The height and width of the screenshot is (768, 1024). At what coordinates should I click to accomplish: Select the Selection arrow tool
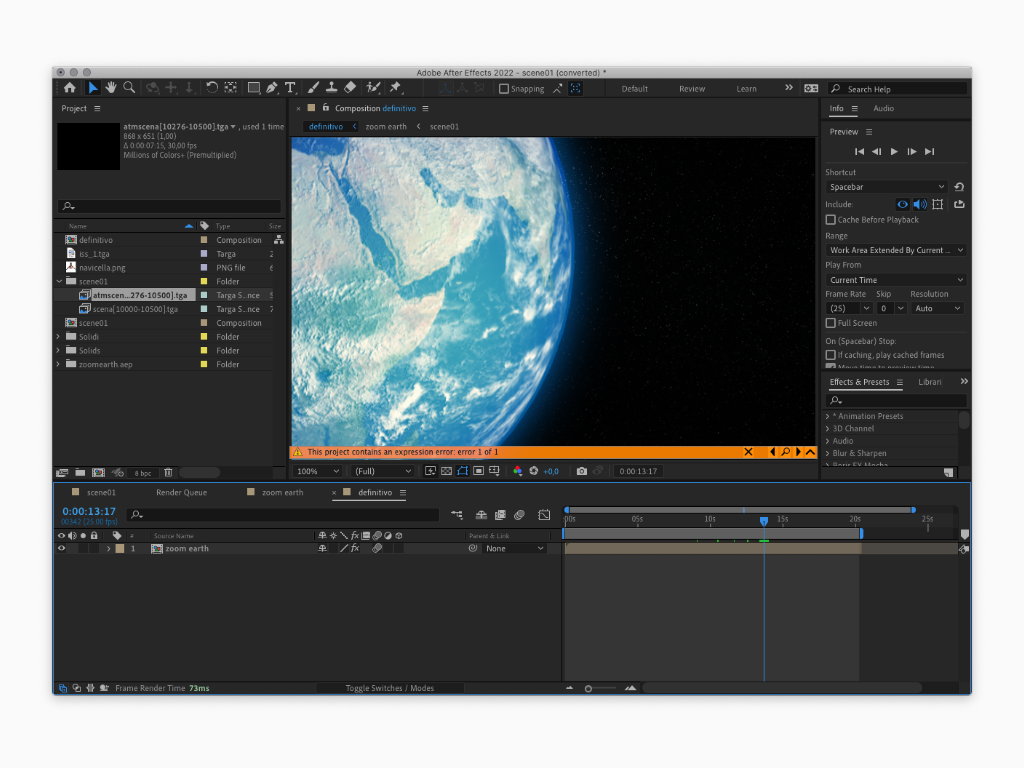click(x=93, y=88)
